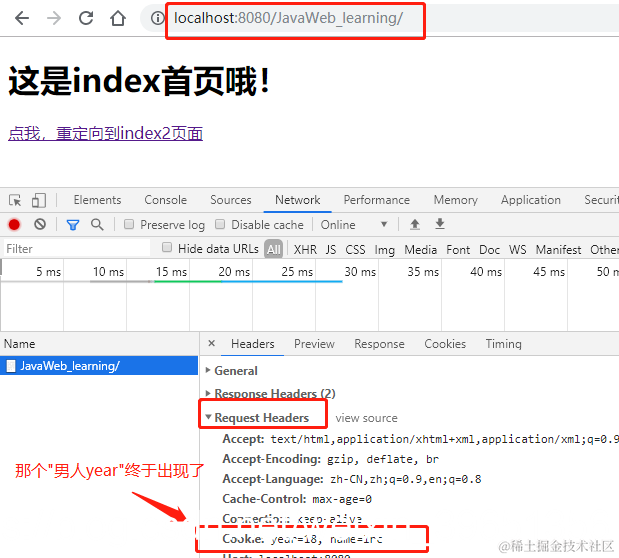Open network search magnifier

[97, 224]
